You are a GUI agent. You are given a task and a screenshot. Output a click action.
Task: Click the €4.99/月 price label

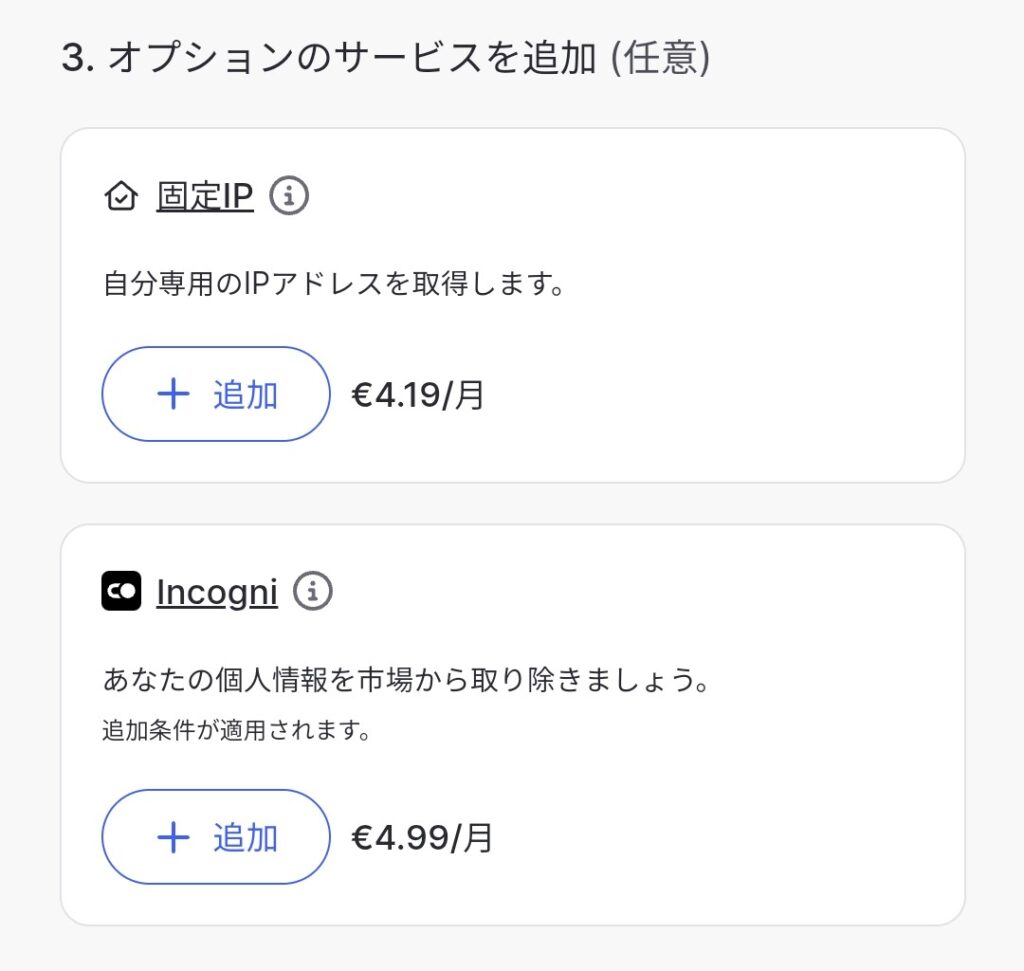[422, 838]
